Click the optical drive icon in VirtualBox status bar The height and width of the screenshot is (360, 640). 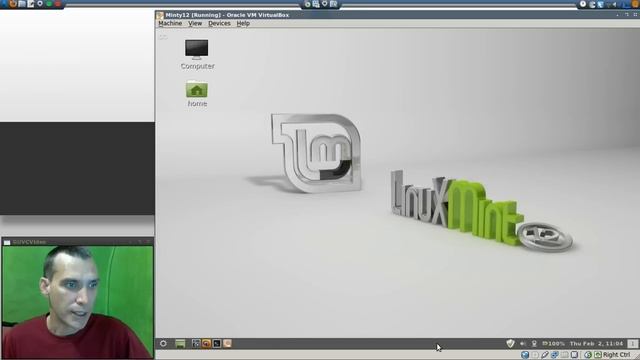pyautogui.click(x=535, y=355)
